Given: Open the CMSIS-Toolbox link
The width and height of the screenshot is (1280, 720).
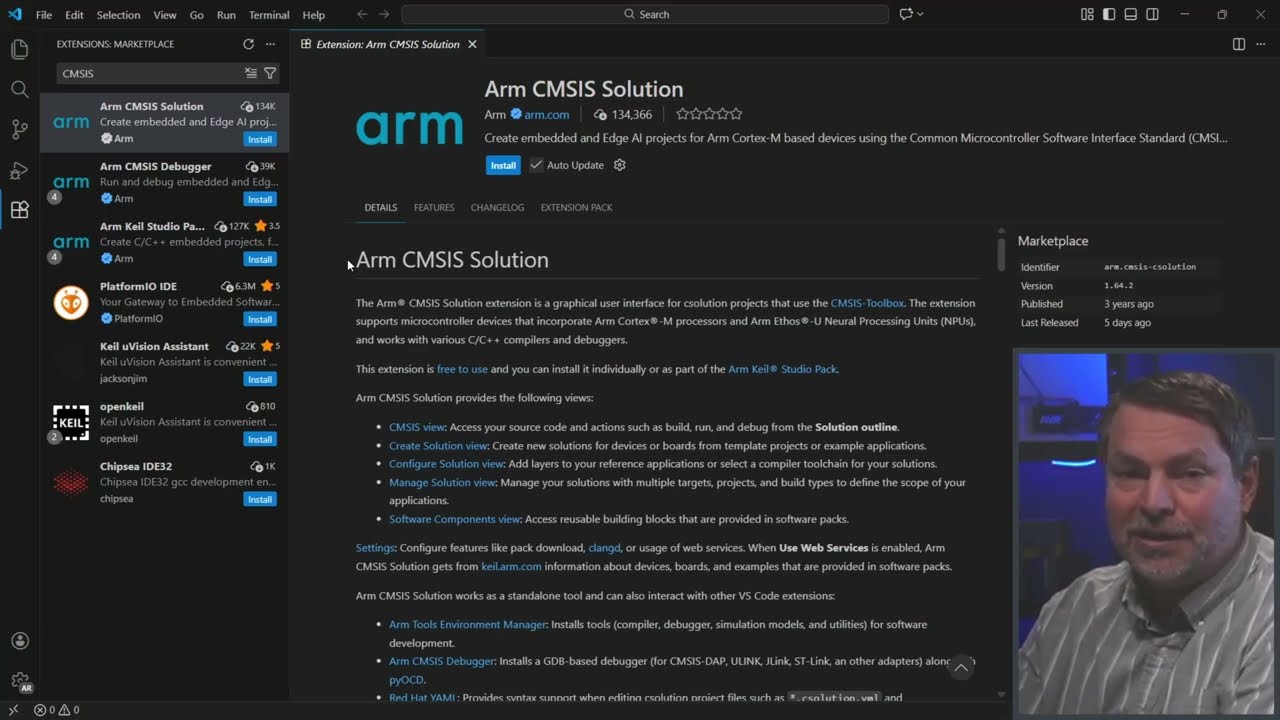Looking at the screenshot, I should point(867,303).
